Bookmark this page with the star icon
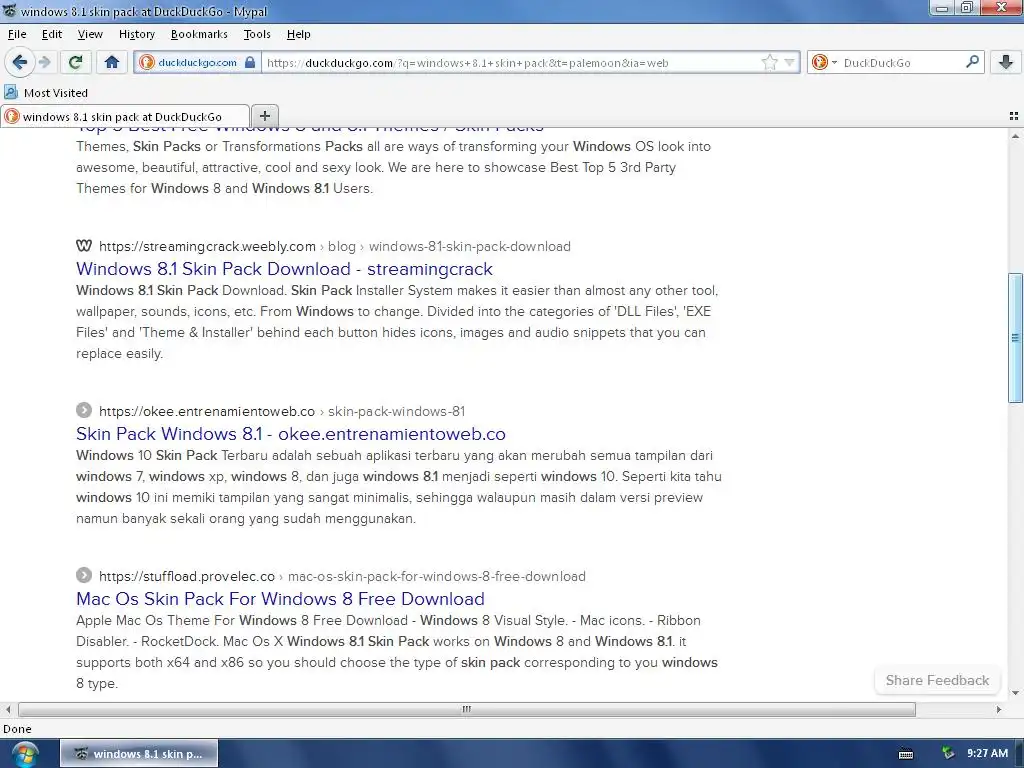Screen dimensions: 1024x768 pyautogui.click(x=769, y=63)
